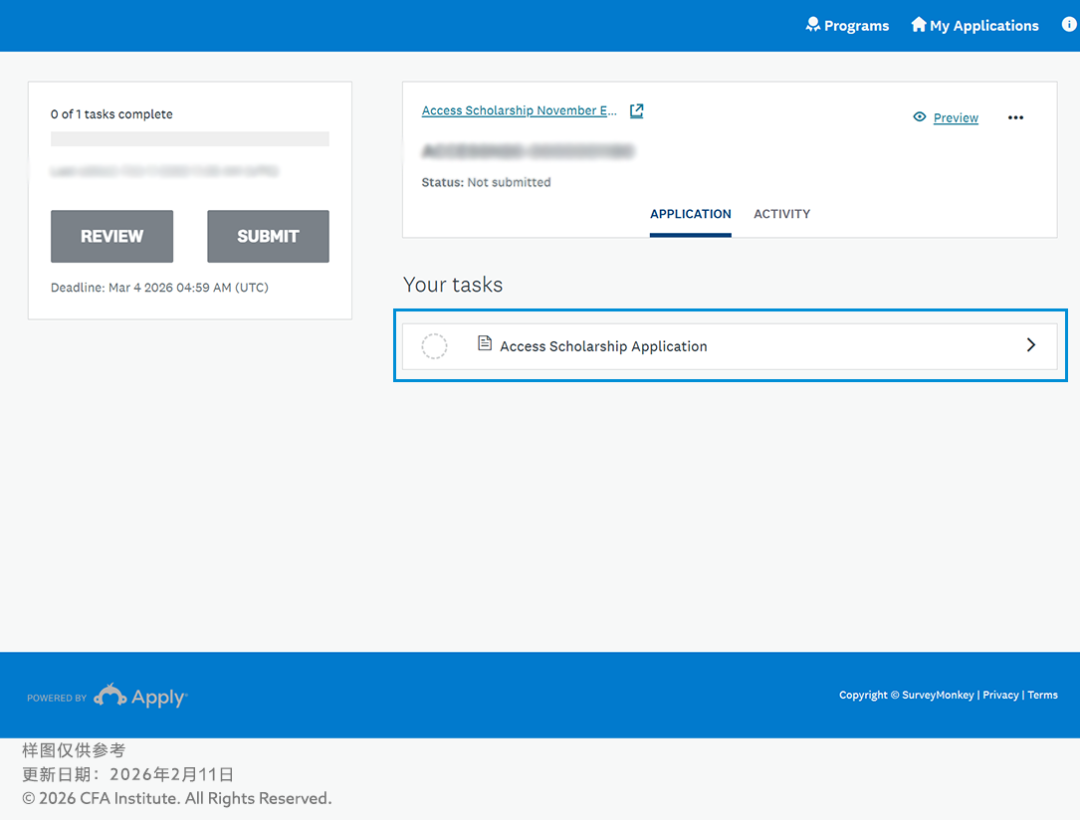Open the Privacy link in footer
The image size is (1080, 820).
click(x=1000, y=695)
